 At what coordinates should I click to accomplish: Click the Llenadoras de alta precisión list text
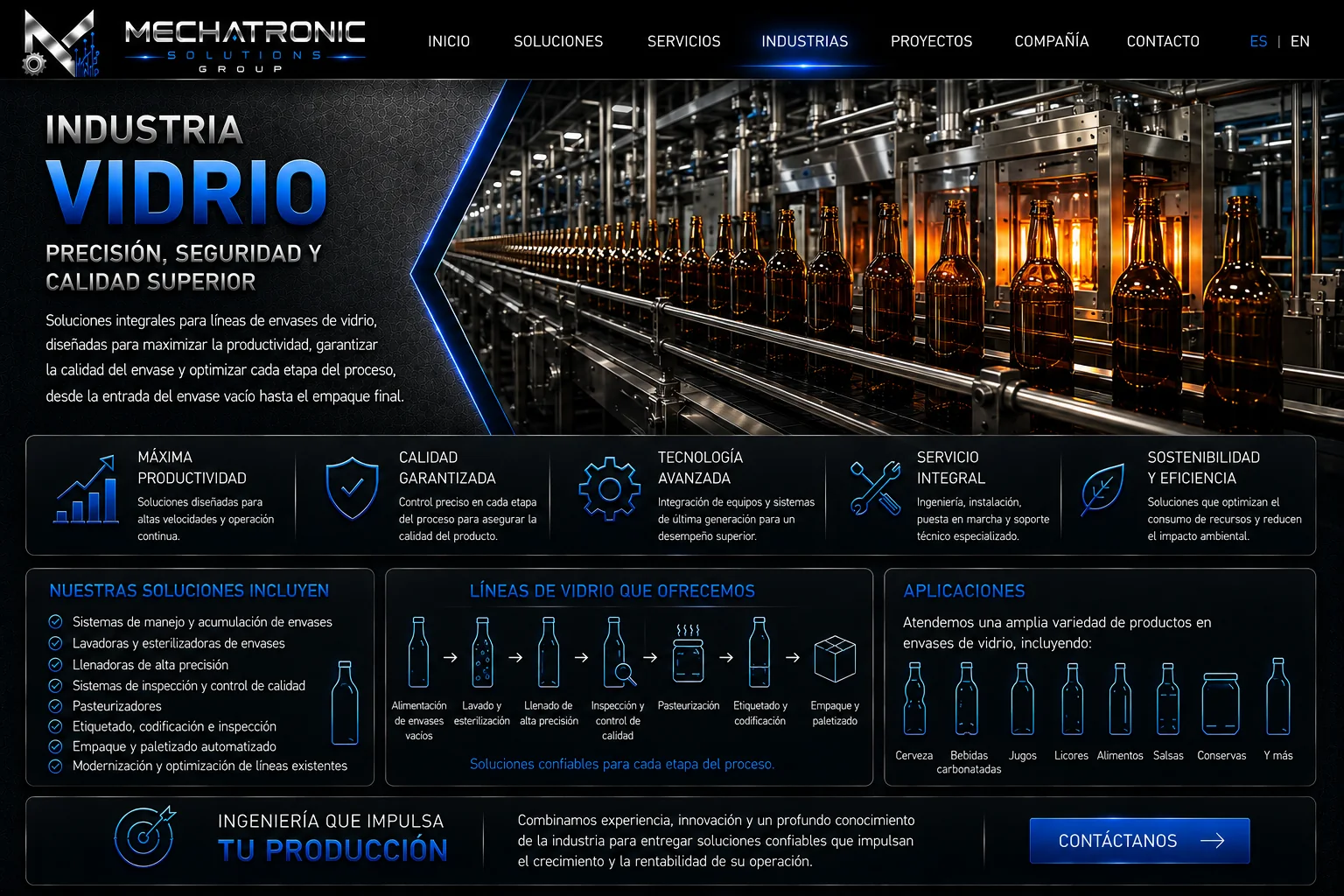point(150,665)
